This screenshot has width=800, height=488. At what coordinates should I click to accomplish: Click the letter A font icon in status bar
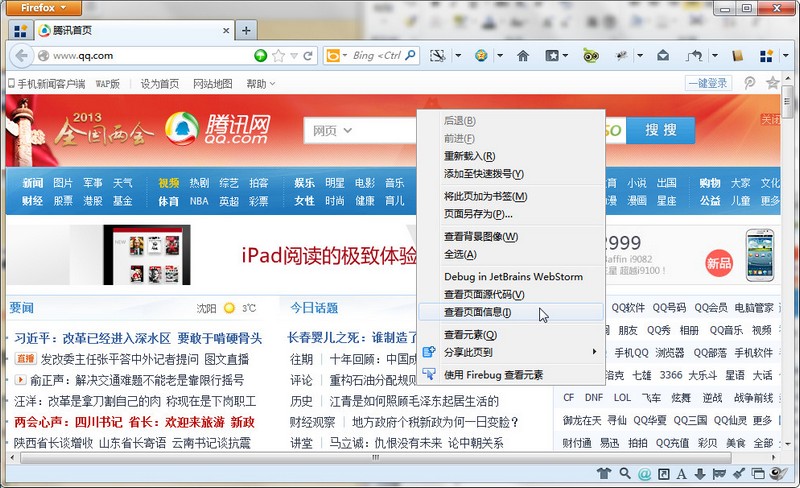[681, 474]
